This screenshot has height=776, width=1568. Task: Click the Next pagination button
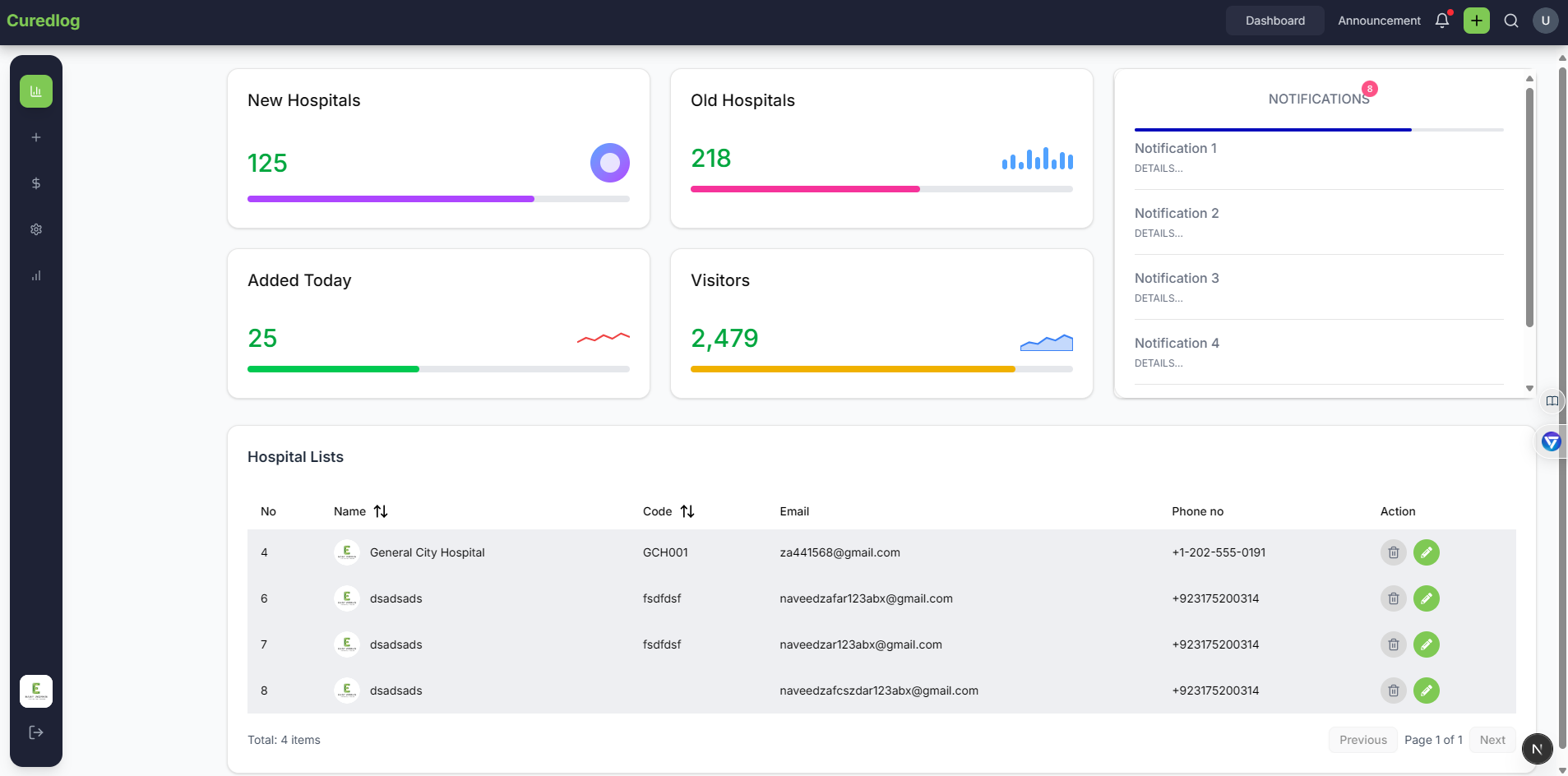pos(1492,740)
